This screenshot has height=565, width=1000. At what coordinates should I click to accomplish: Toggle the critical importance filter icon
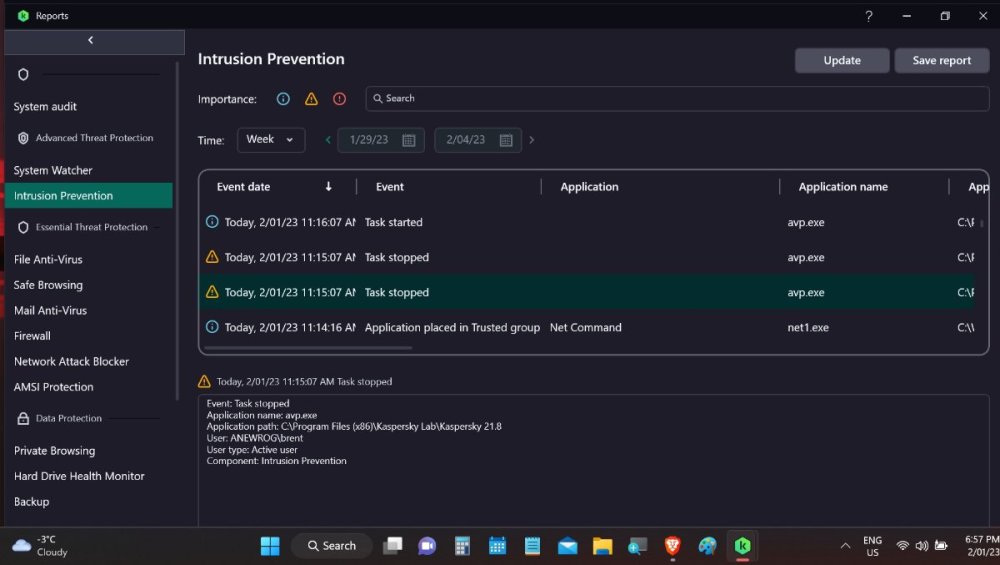point(339,99)
